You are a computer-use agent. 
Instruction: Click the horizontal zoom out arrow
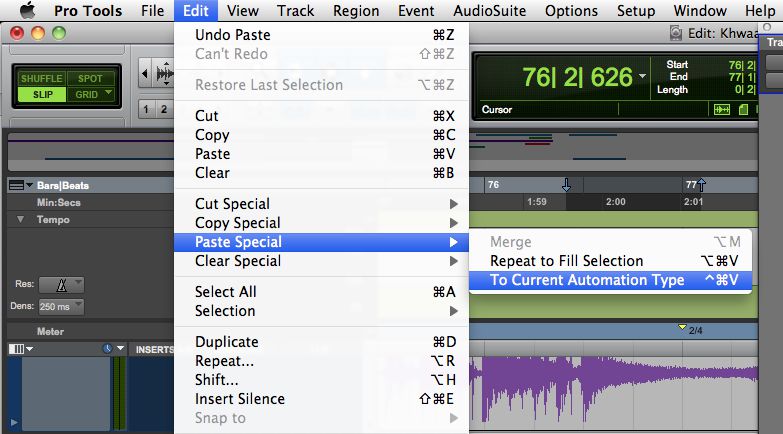(144, 74)
